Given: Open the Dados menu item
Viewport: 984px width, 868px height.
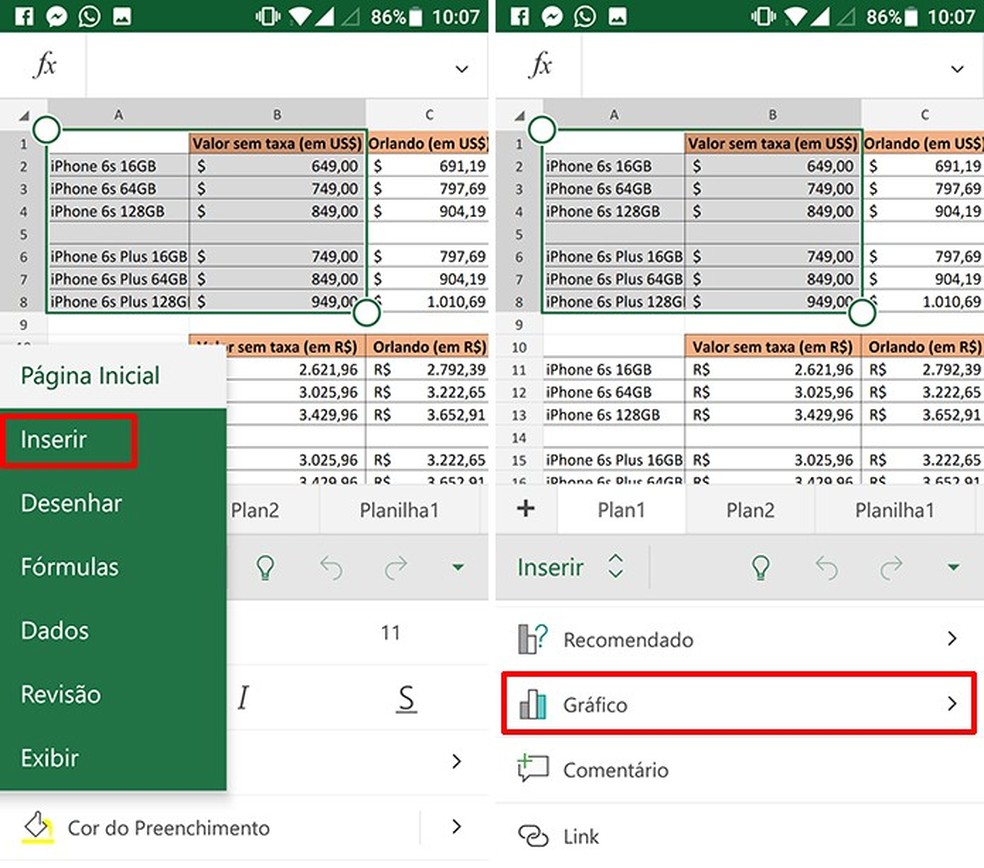Looking at the screenshot, I should pos(54,631).
